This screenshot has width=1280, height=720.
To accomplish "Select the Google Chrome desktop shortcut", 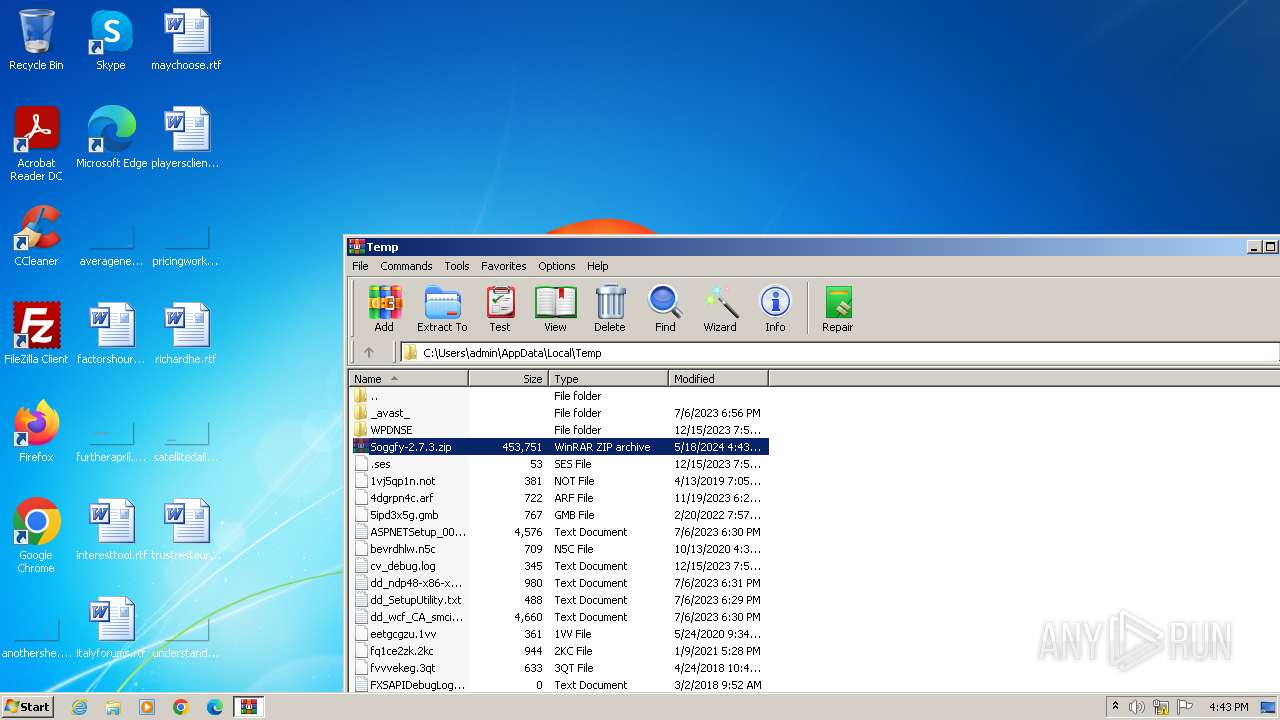I will point(36,536).
